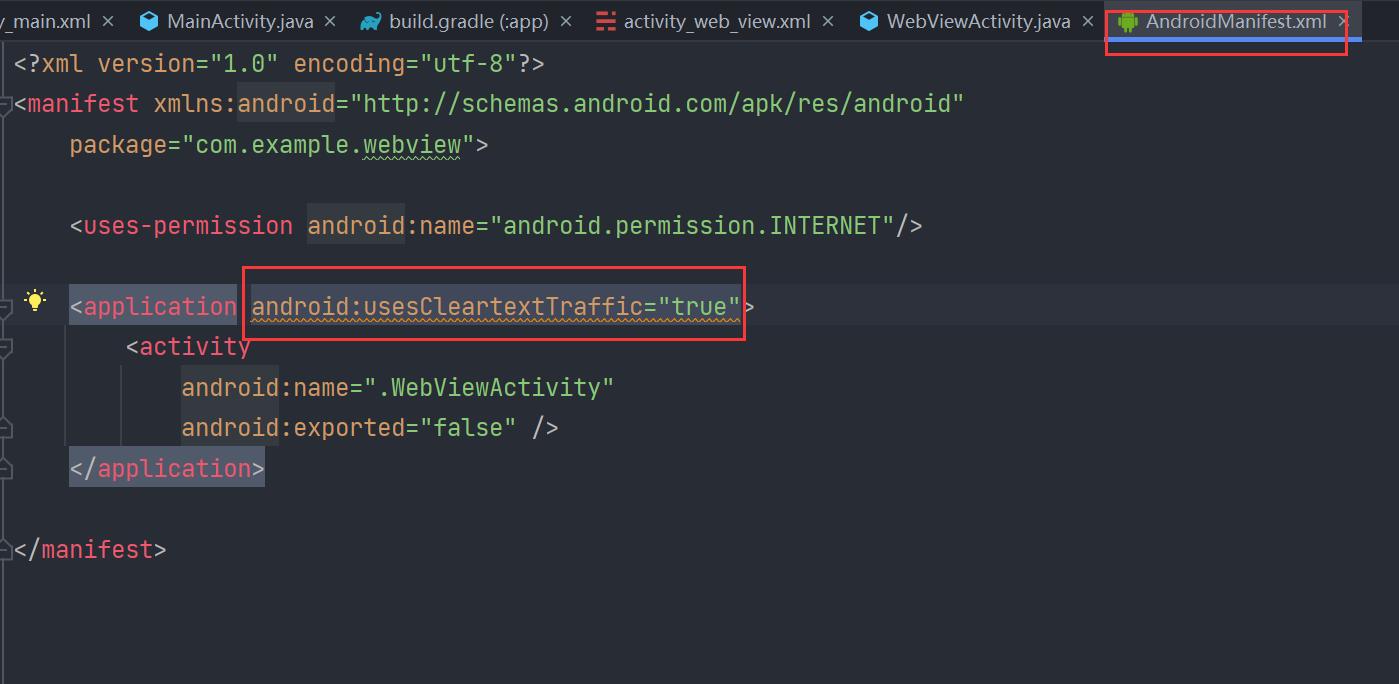Click the INTERNET permission line
This screenshot has height=684, width=1399.
click(x=495, y=225)
